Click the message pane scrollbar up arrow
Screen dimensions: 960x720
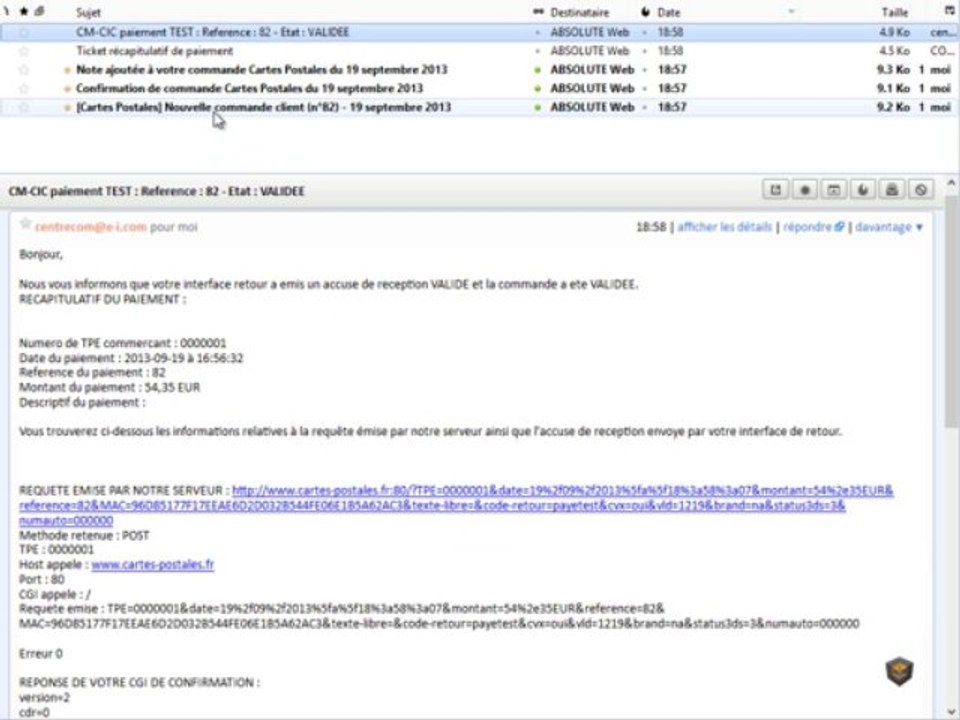coord(951,182)
